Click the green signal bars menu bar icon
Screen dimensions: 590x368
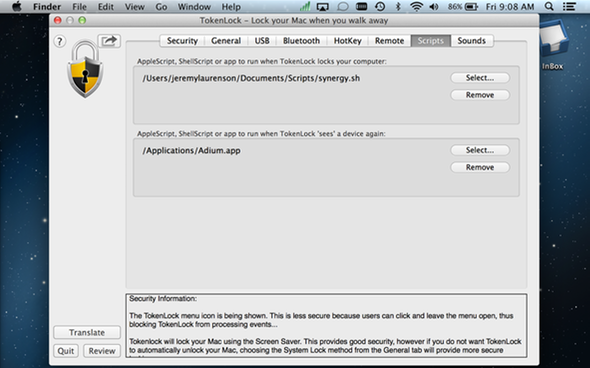[x=305, y=6]
